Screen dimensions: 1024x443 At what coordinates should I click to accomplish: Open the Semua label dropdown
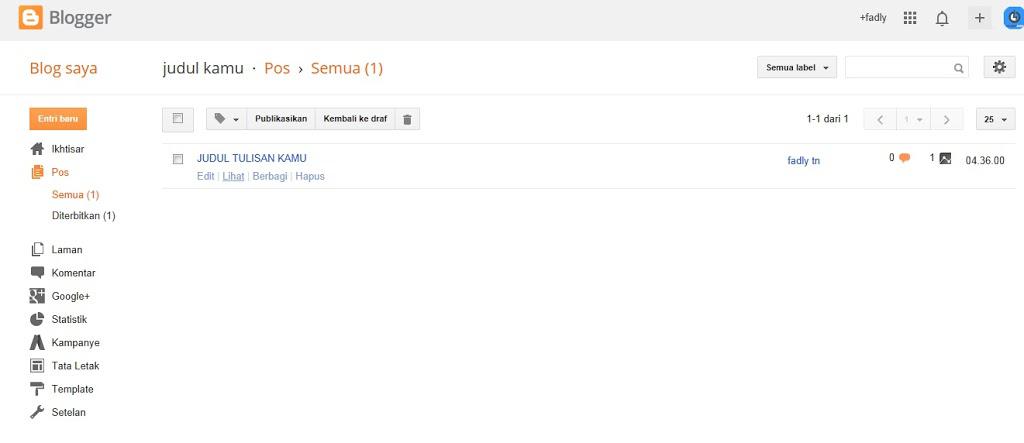(x=797, y=68)
